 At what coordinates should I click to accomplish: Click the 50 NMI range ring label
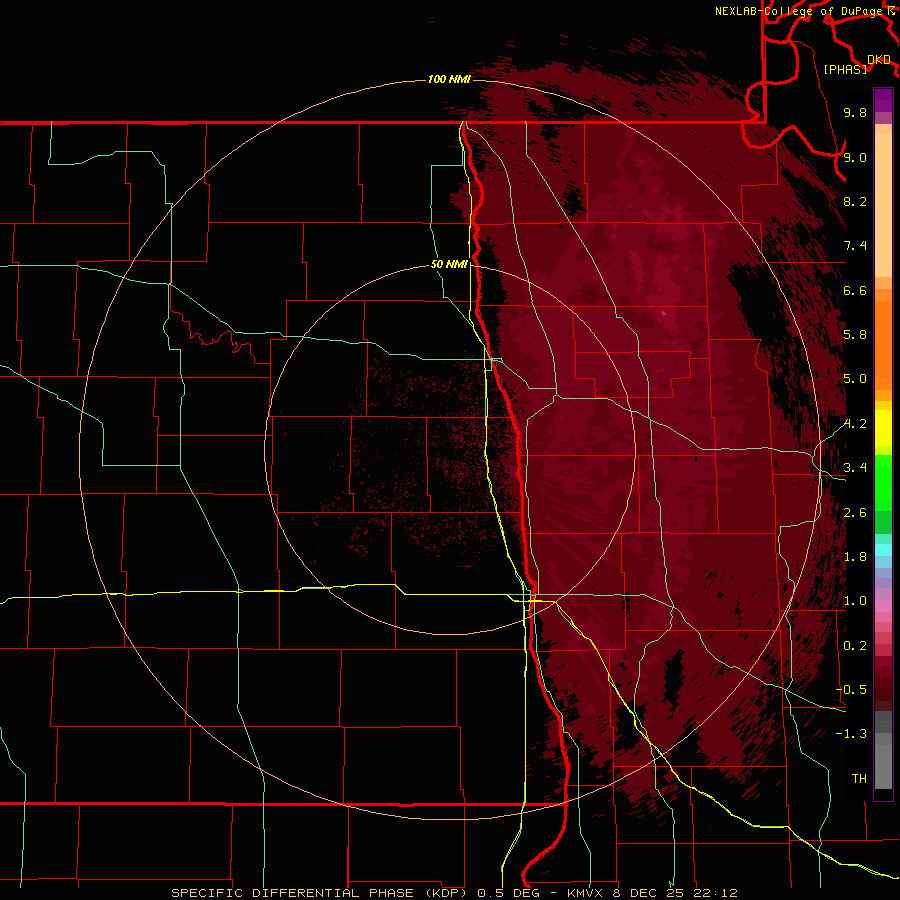[x=449, y=264]
